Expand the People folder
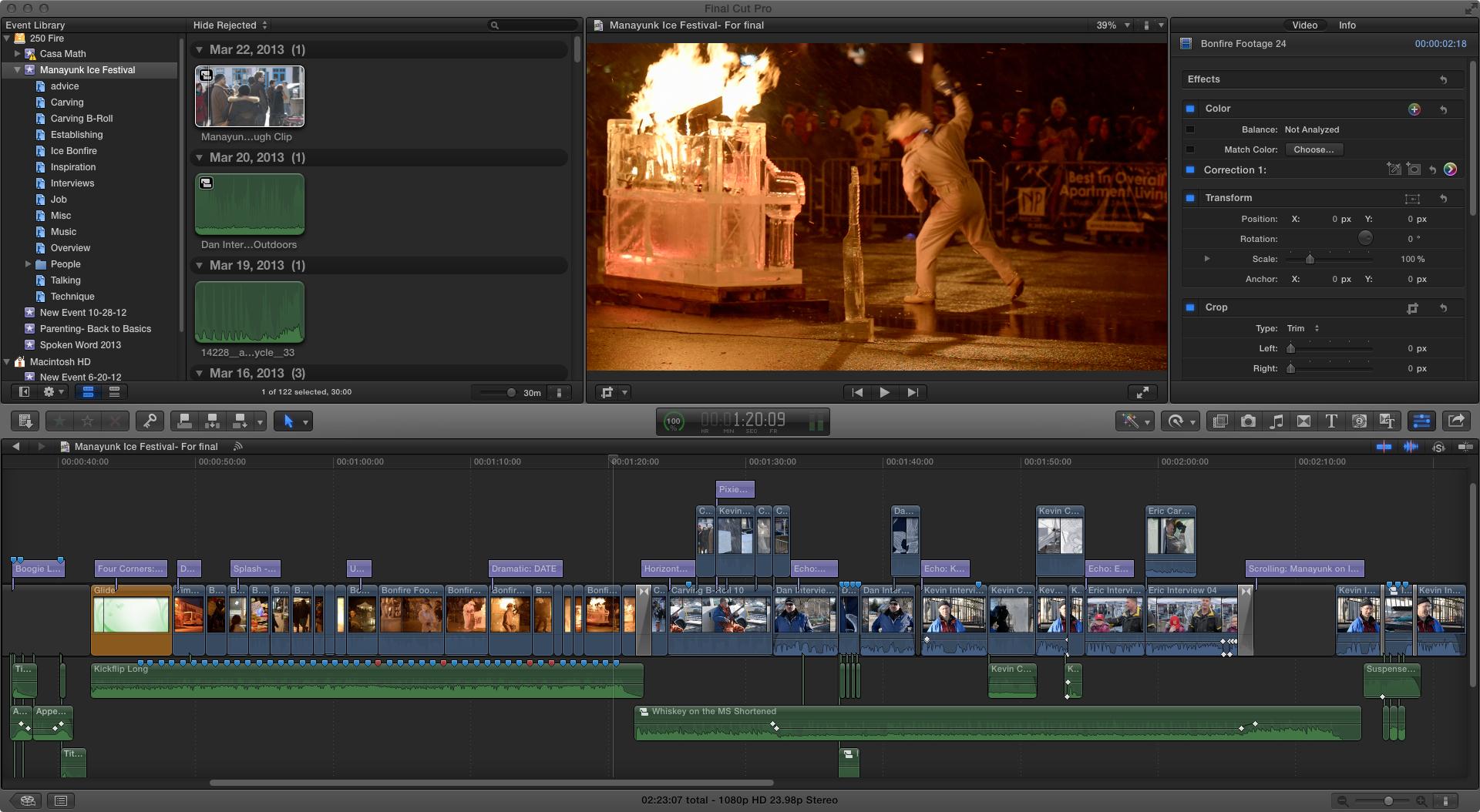The height and width of the screenshot is (812, 1480). [29, 263]
